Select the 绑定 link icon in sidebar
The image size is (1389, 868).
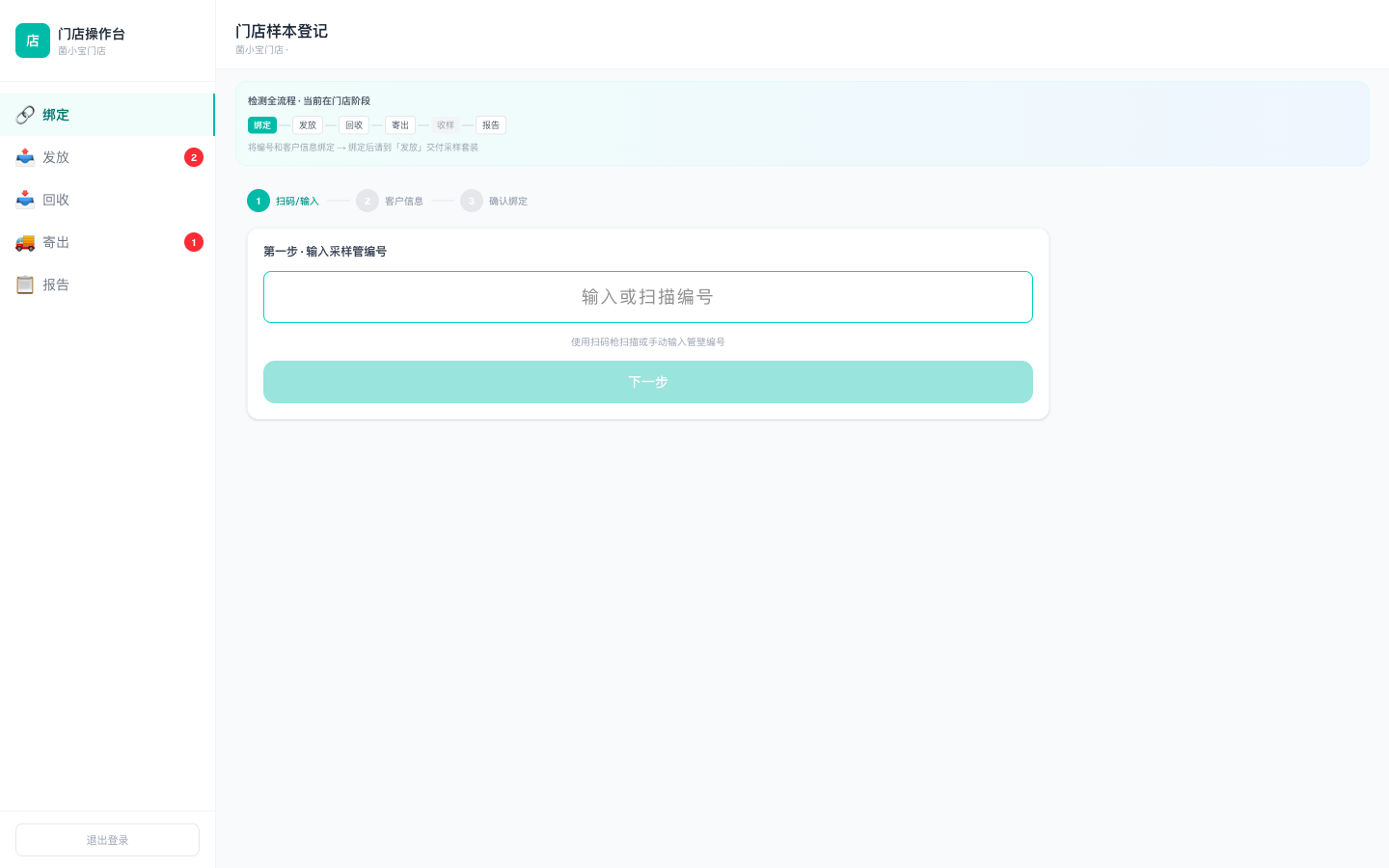25,115
